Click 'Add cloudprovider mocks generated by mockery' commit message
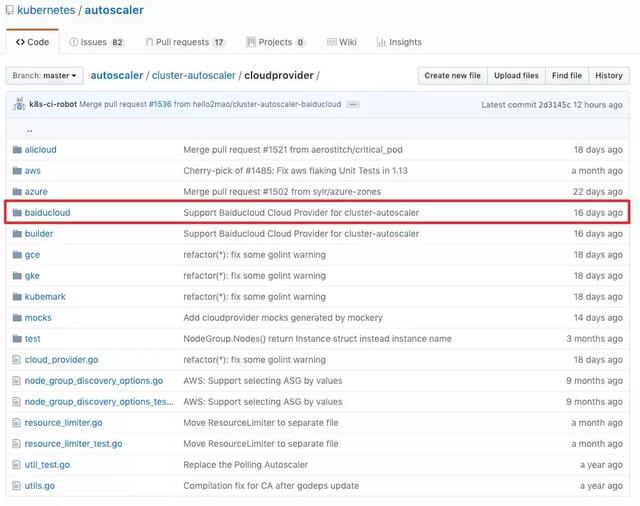 pos(283,318)
